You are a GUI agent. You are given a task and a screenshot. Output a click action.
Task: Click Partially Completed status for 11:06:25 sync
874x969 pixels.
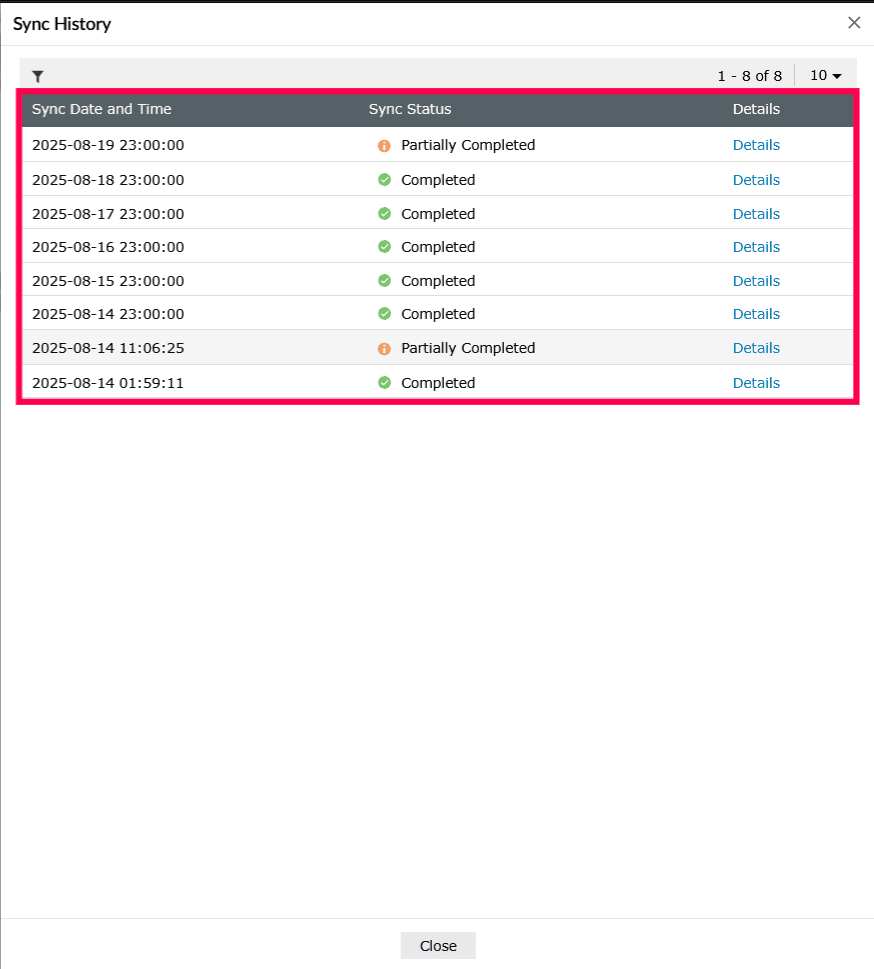pos(468,349)
